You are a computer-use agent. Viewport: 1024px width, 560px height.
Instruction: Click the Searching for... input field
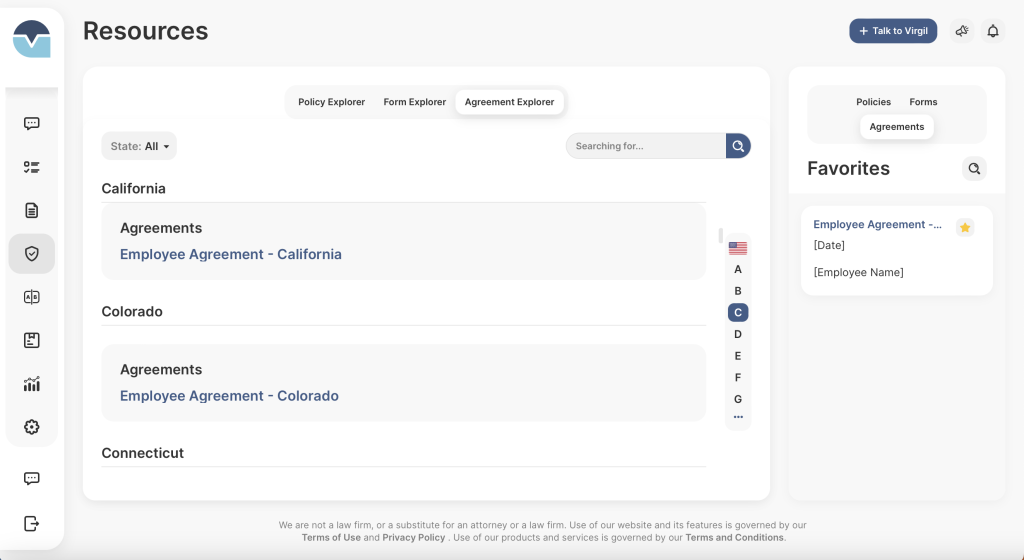646,146
